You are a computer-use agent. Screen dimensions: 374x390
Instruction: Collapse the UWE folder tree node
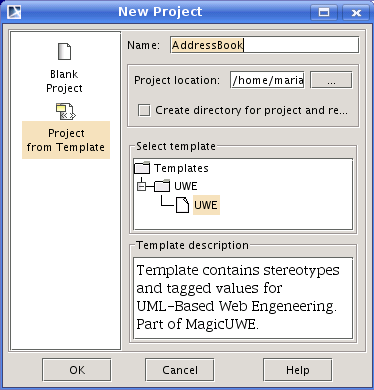tap(142, 186)
